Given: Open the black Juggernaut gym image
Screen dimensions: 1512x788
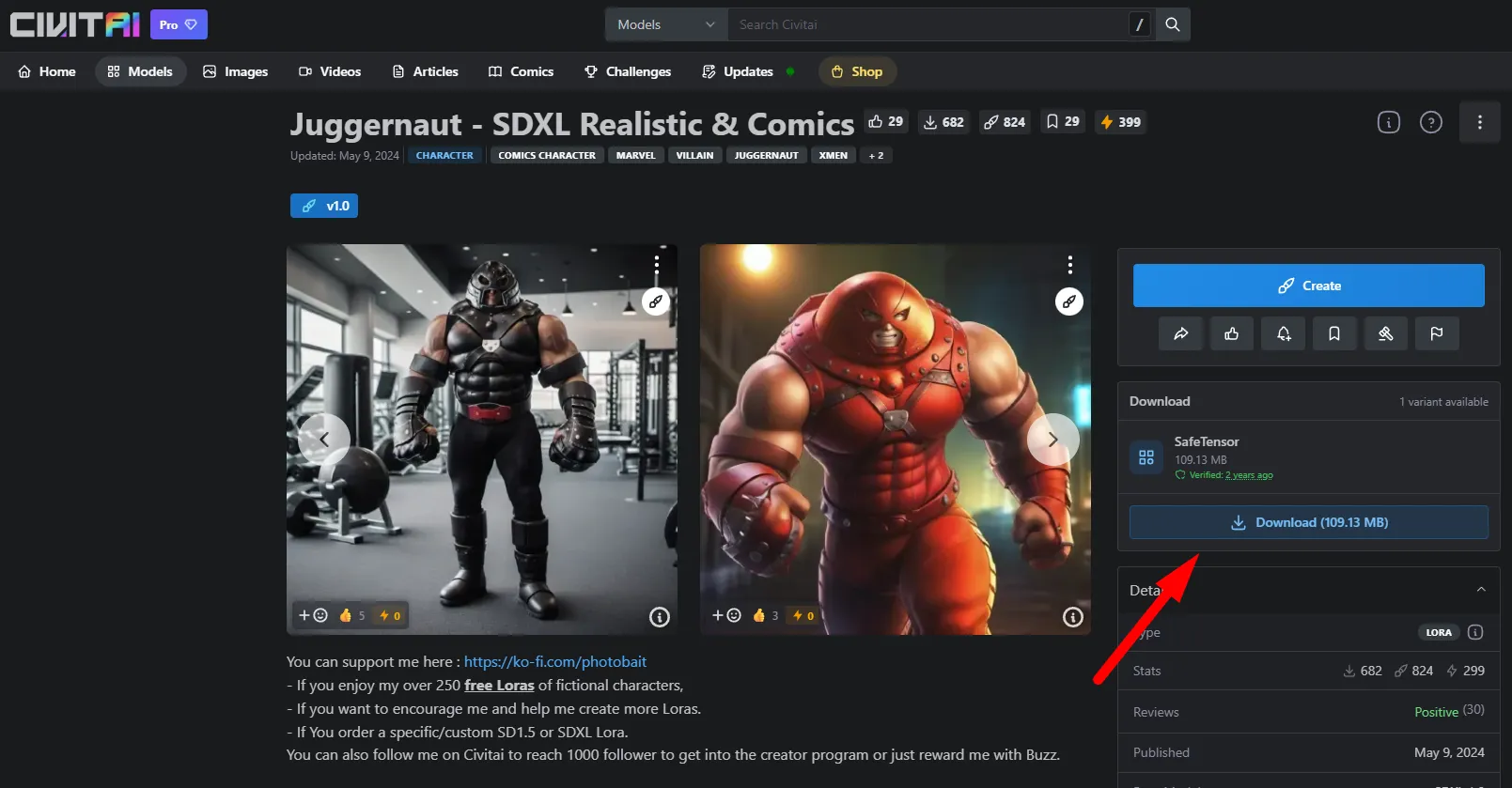Looking at the screenshot, I should point(482,440).
